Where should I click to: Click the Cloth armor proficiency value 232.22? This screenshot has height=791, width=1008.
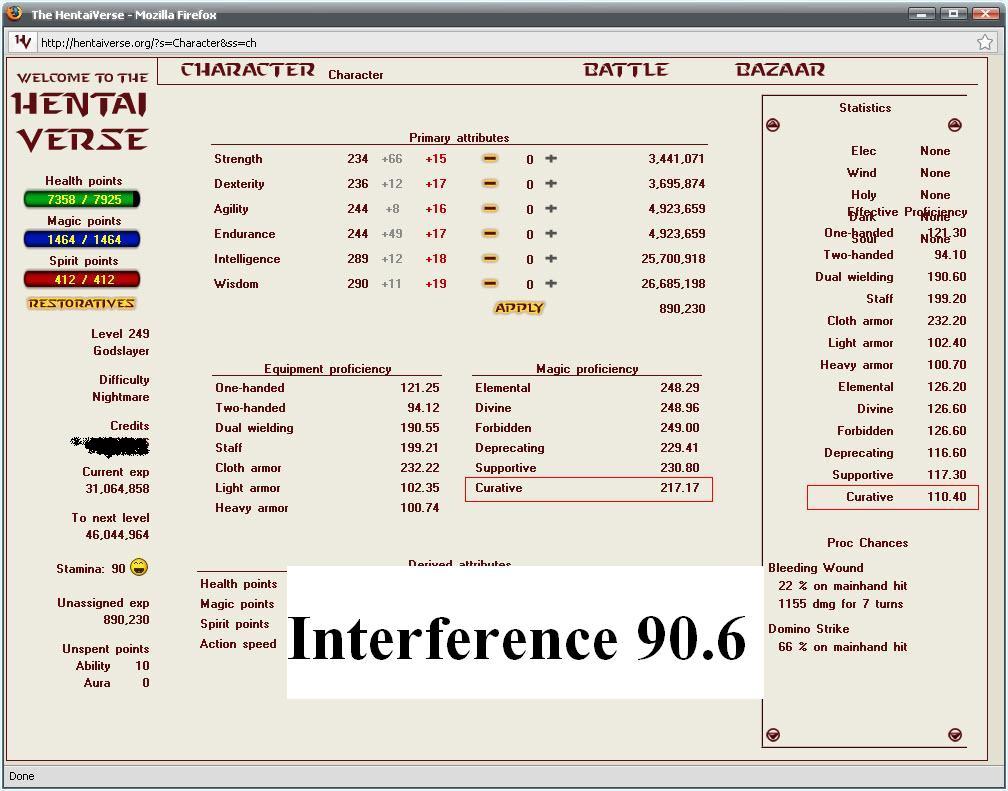point(420,468)
